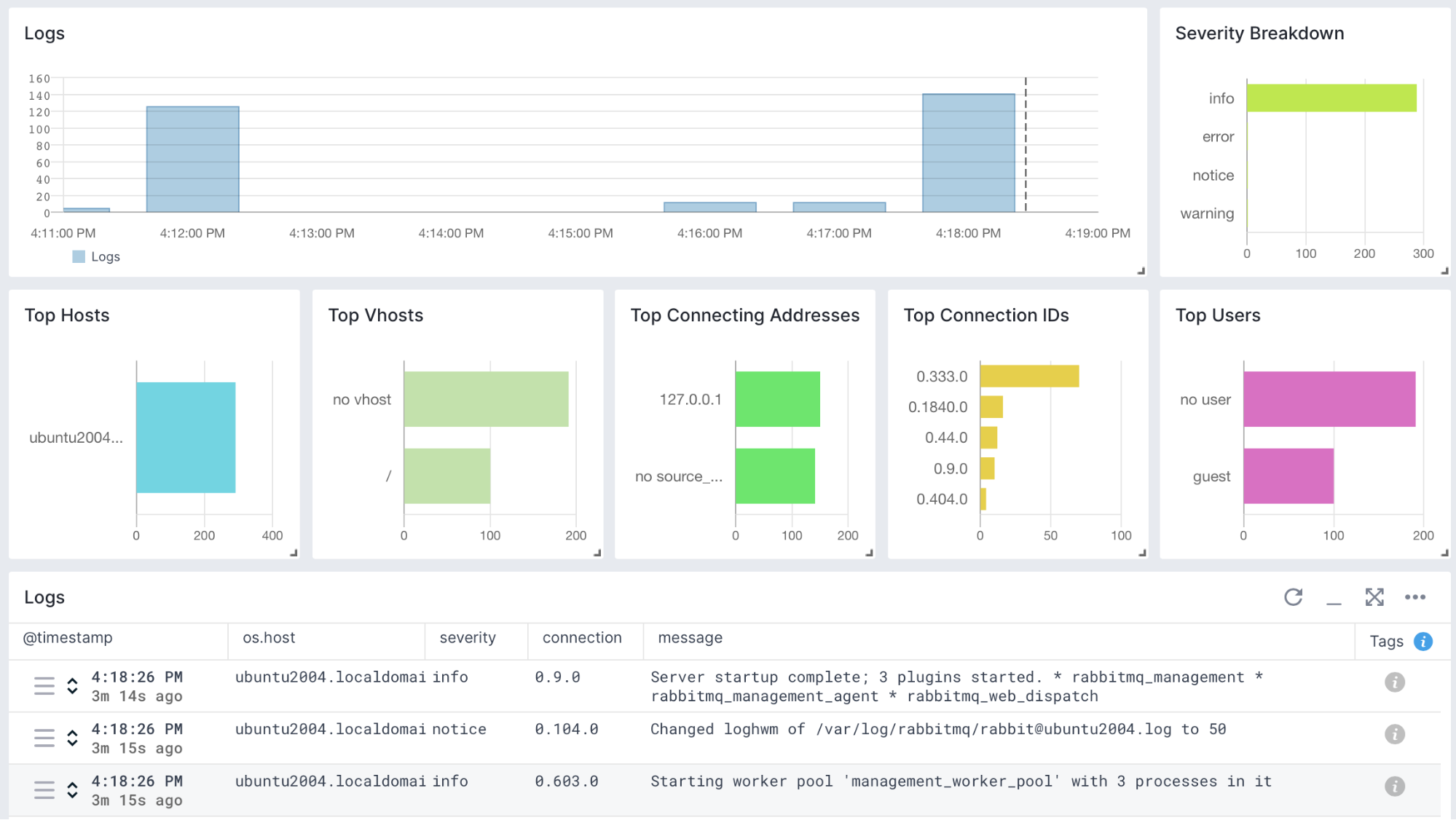Image resolution: width=1456 pixels, height=820 pixels.
Task: Refresh the Logs table panel
Action: (x=1293, y=597)
